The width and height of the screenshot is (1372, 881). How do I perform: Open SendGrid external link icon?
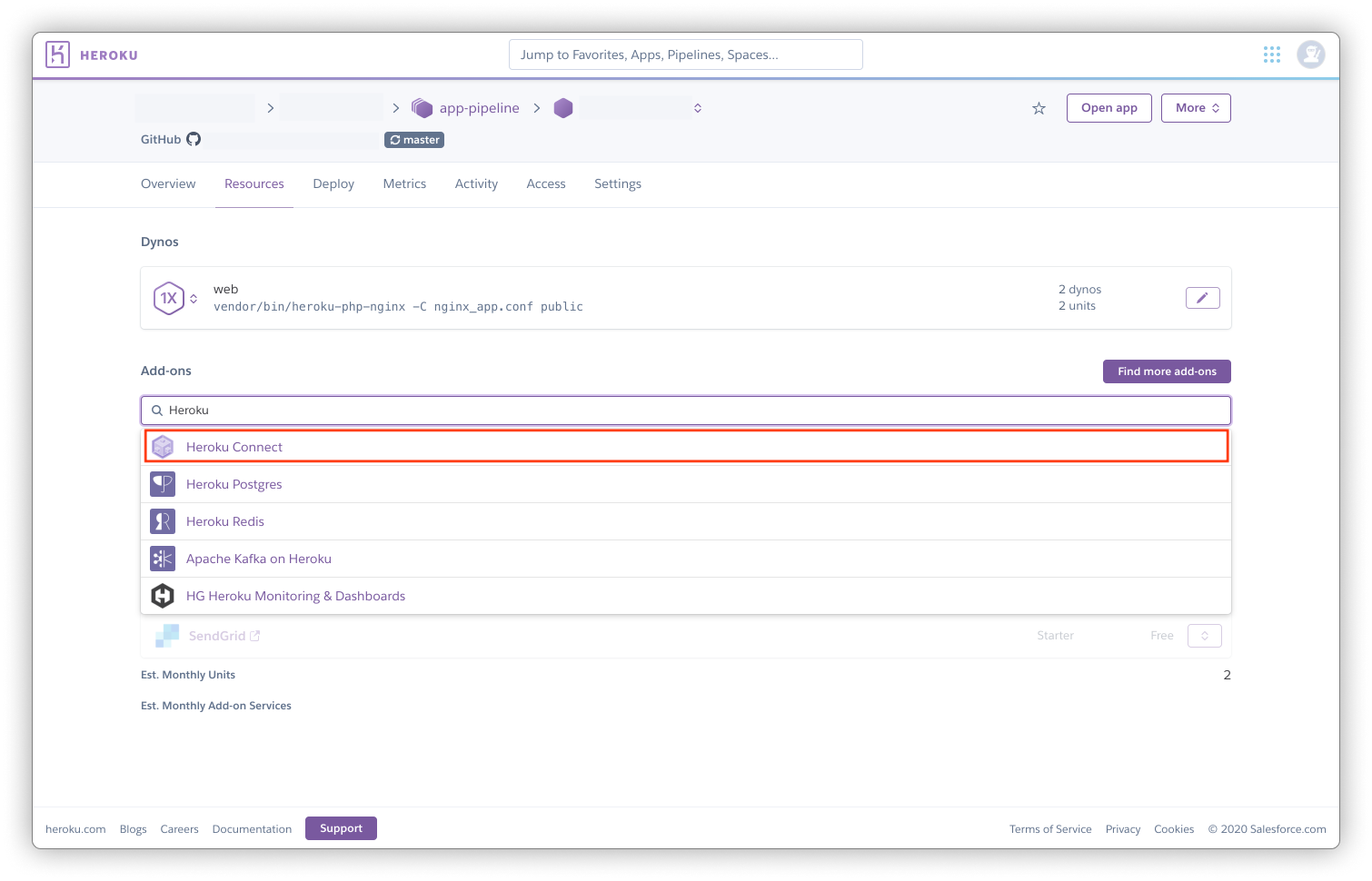[255, 636]
